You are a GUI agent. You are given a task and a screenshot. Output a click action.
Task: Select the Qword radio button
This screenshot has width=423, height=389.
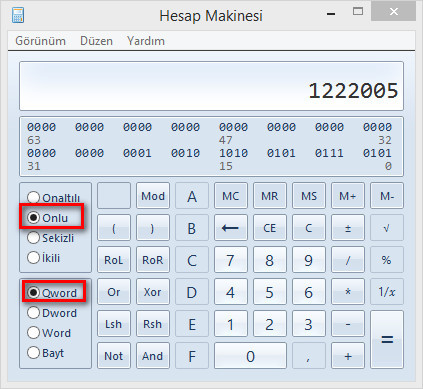[52, 293]
